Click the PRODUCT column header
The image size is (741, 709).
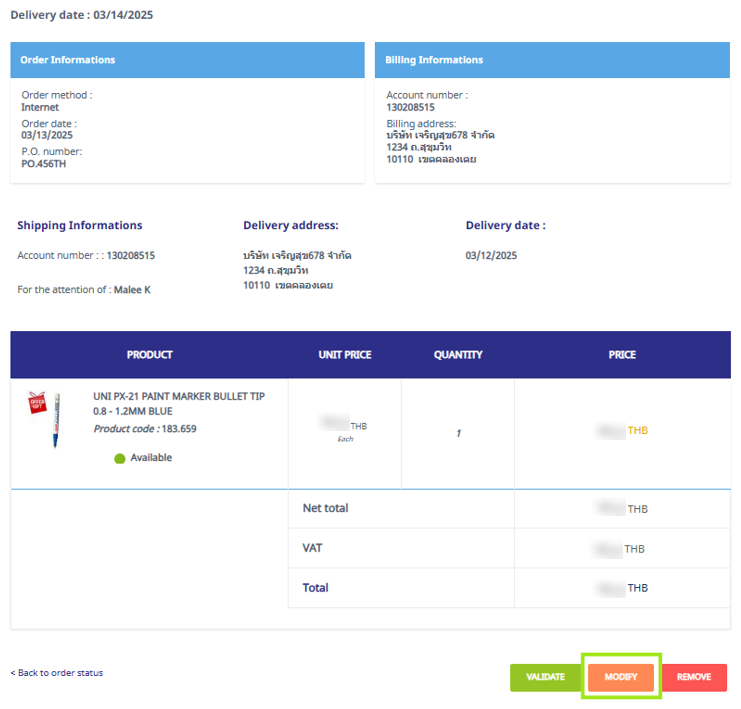149,355
